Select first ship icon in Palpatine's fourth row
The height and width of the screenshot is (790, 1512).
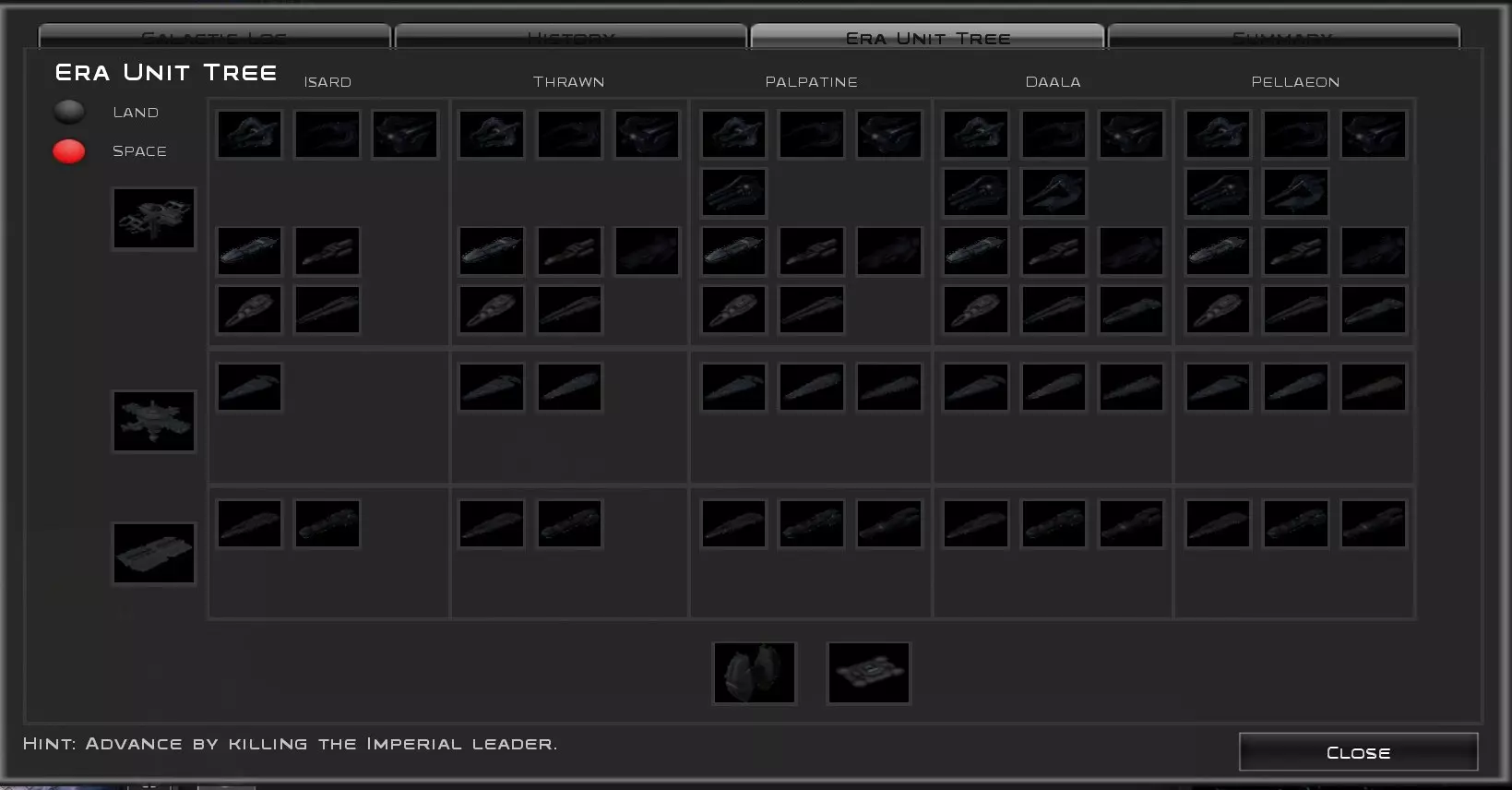(x=733, y=309)
